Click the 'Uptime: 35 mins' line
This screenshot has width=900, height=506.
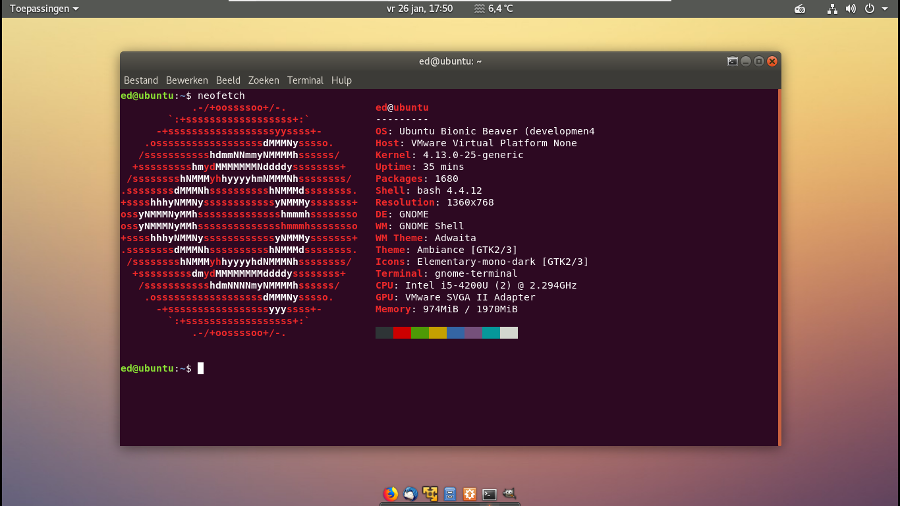420,167
